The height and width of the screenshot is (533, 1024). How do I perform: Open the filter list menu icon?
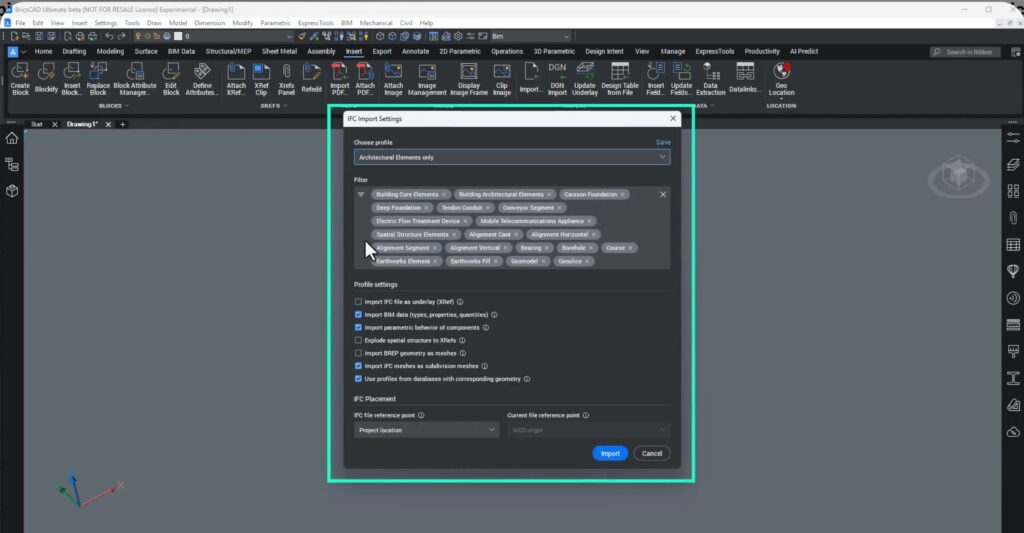click(x=360, y=195)
